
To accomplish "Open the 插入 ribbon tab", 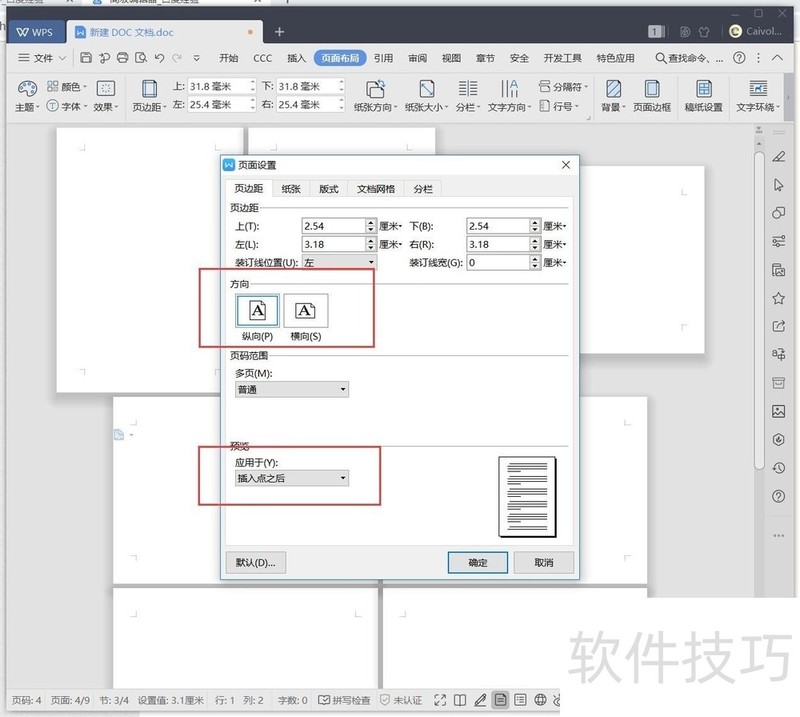I will pos(296,58).
